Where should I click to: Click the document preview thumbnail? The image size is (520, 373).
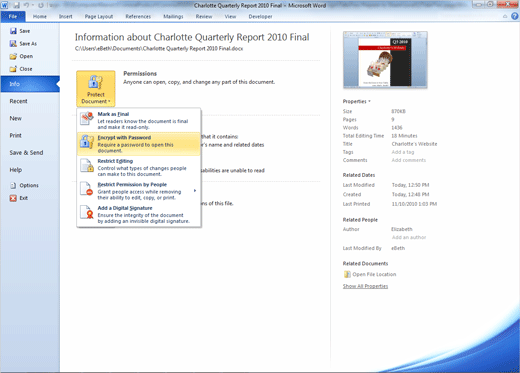coord(385,60)
